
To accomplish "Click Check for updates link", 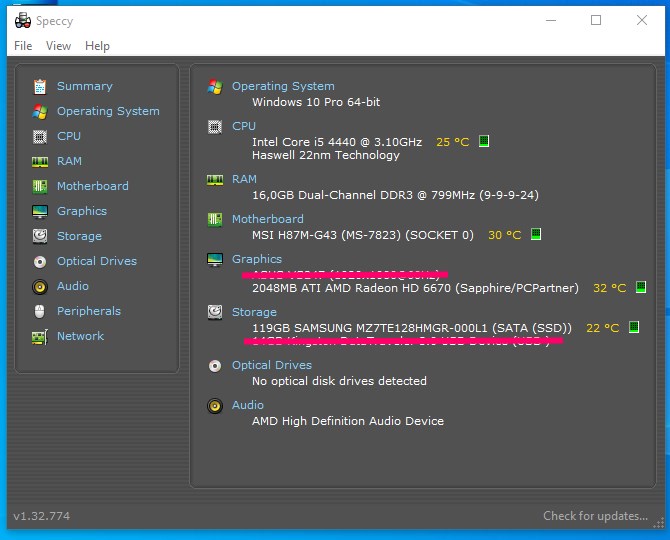I will pos(595,516).
